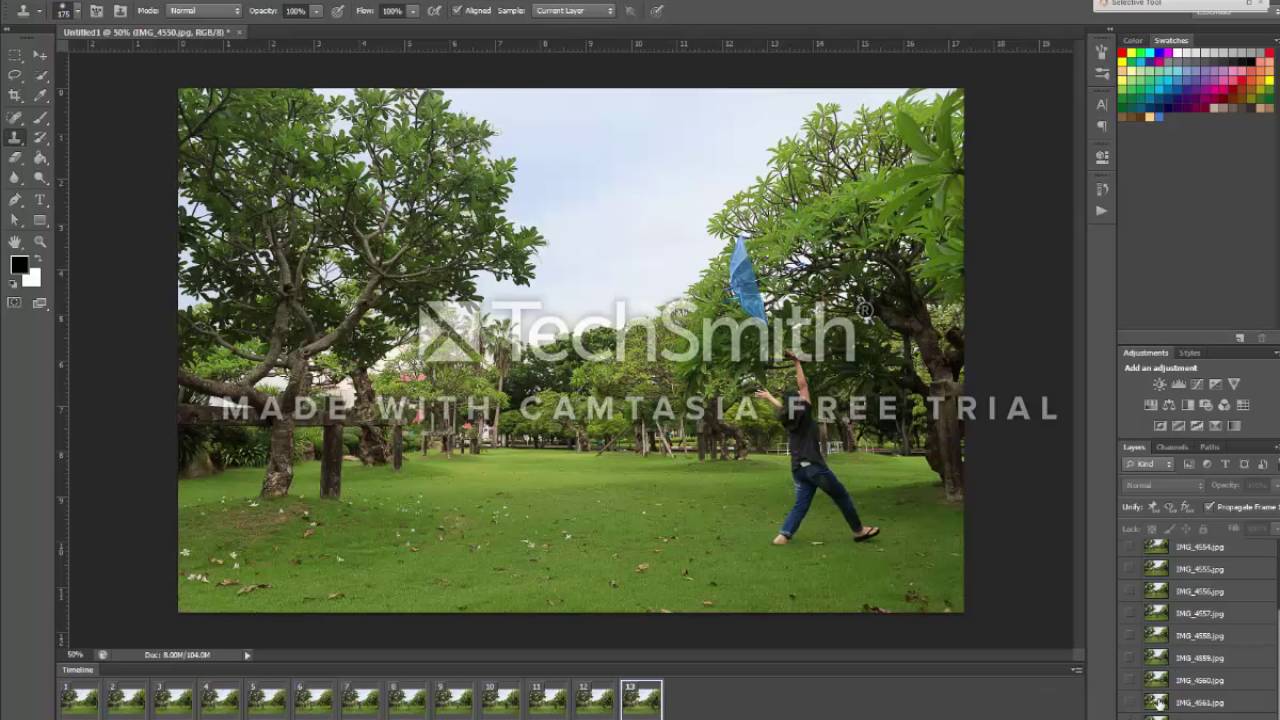
Task: Switch to the Paths tab
Action: tap(1210, 447)
